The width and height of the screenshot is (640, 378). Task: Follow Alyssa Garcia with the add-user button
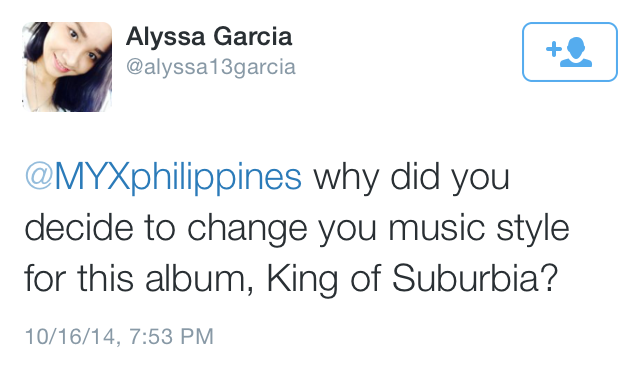click(x=569, y=52)
